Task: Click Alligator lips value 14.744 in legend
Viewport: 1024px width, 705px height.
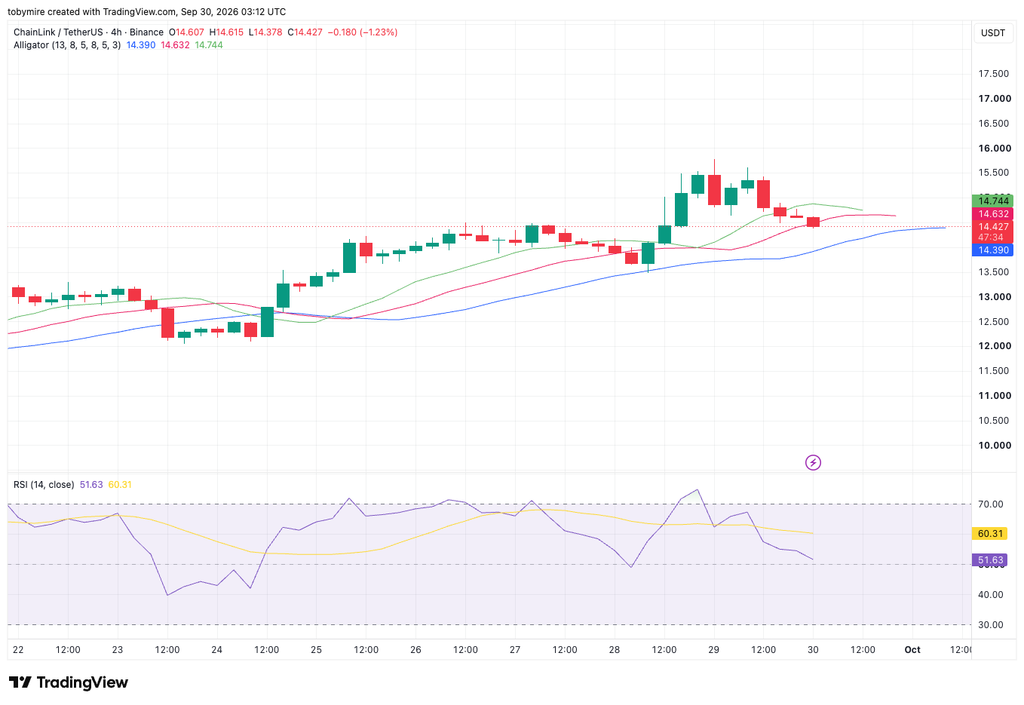Action: click(209, 45)
